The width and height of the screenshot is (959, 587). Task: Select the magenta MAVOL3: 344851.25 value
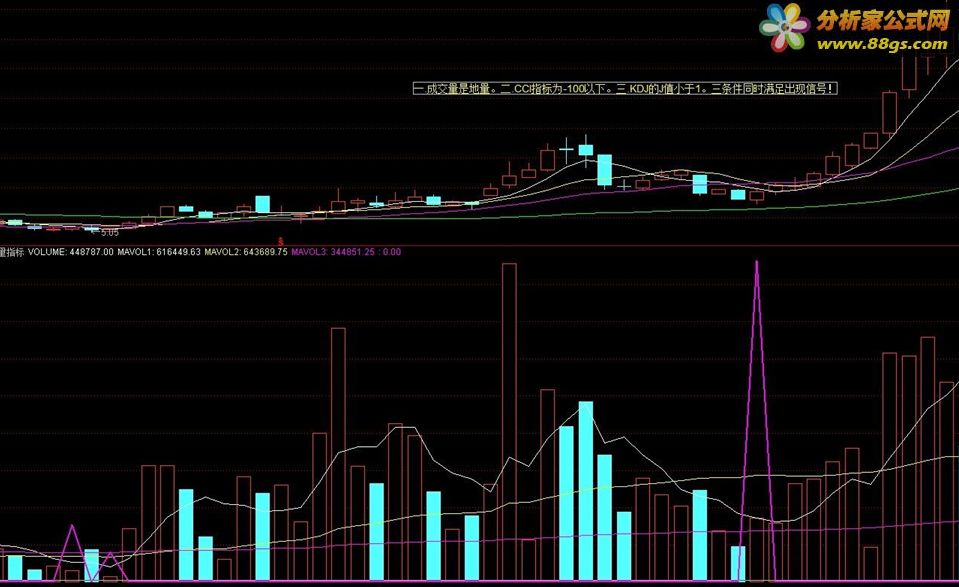(333, 252)
